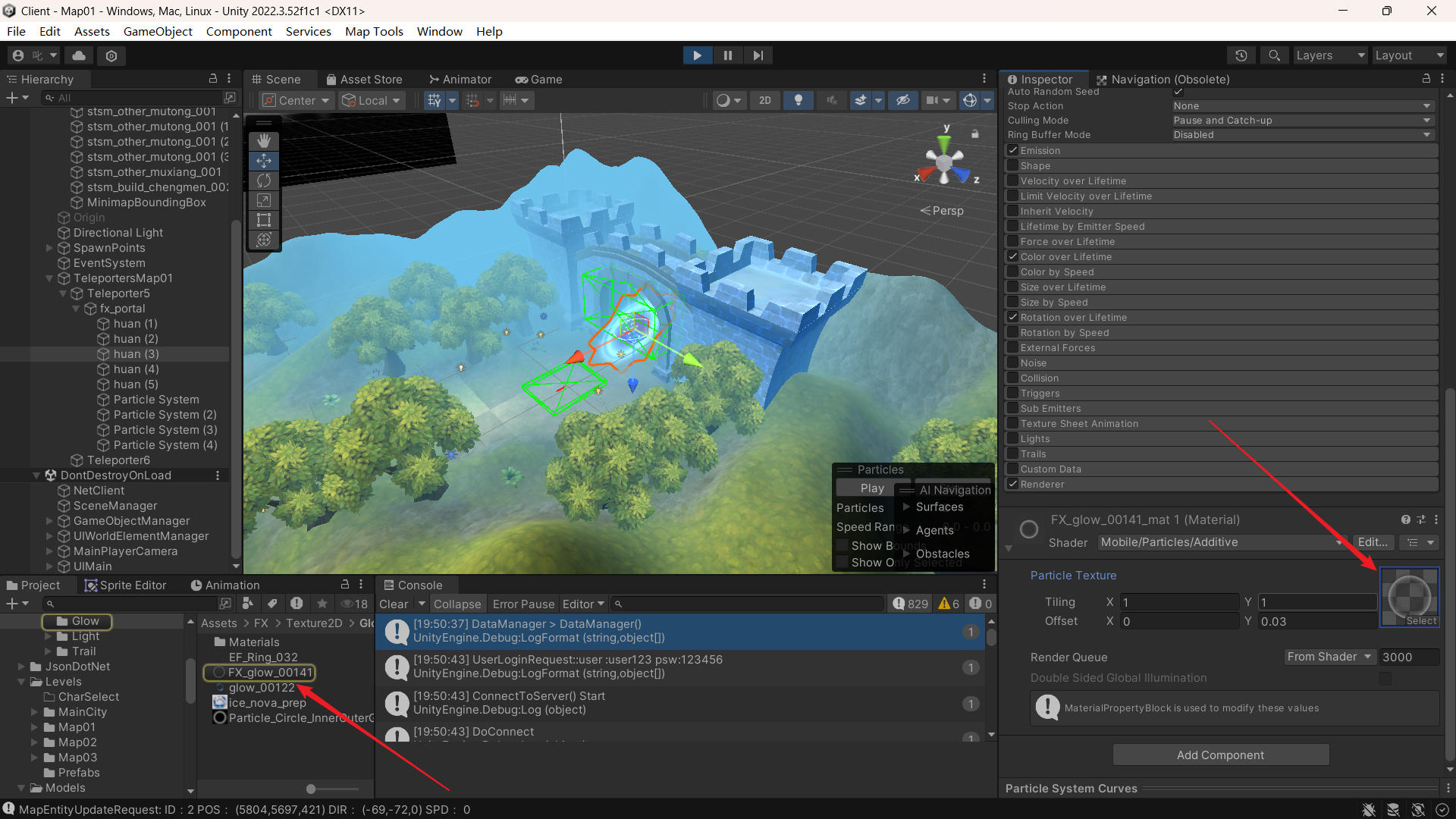The image size is (1456, 819).
Task: Select the Rect transform tool
Action: [x=263, y=220]
